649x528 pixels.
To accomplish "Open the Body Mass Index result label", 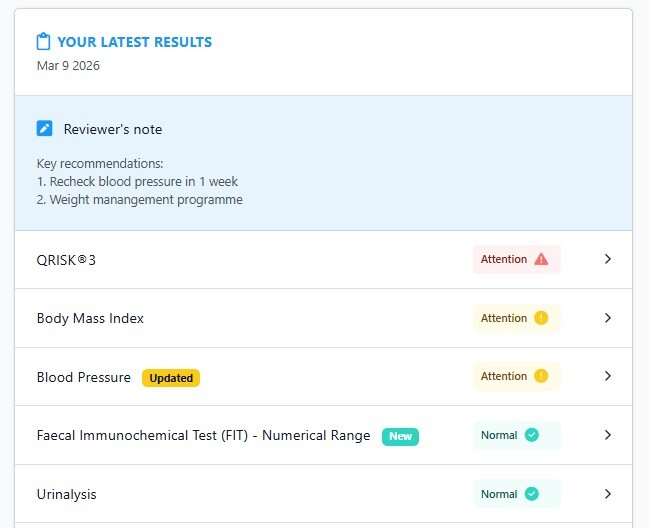I will (90, 318).
